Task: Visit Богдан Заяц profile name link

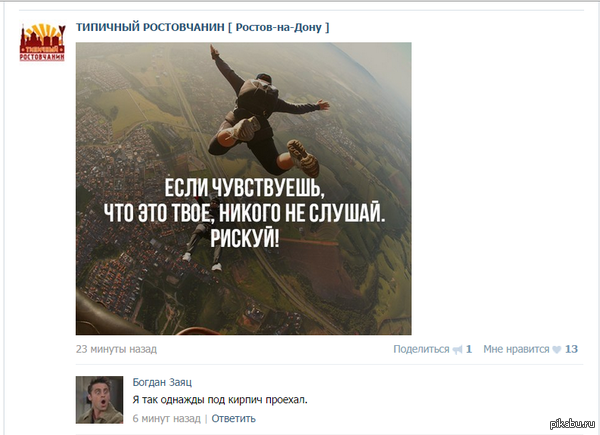Action: click(162, 382)
